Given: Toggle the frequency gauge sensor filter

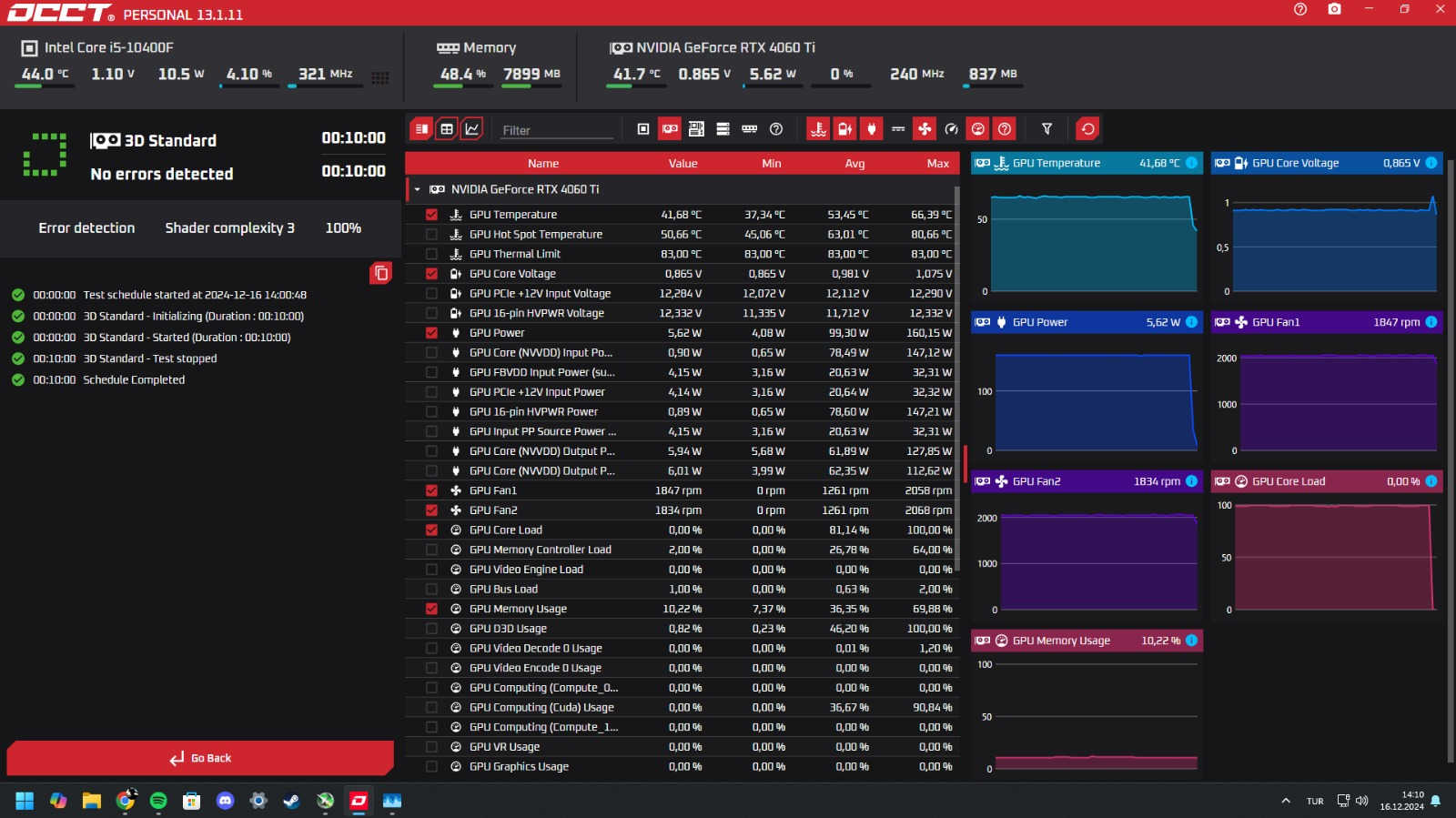Looking at the screenshot, I should point(951,129).
